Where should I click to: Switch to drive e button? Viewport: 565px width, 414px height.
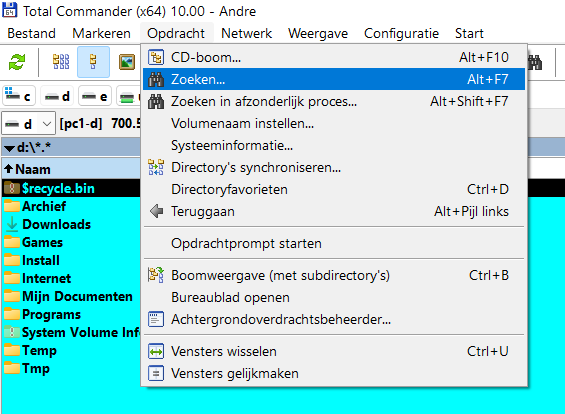[95, 96]
